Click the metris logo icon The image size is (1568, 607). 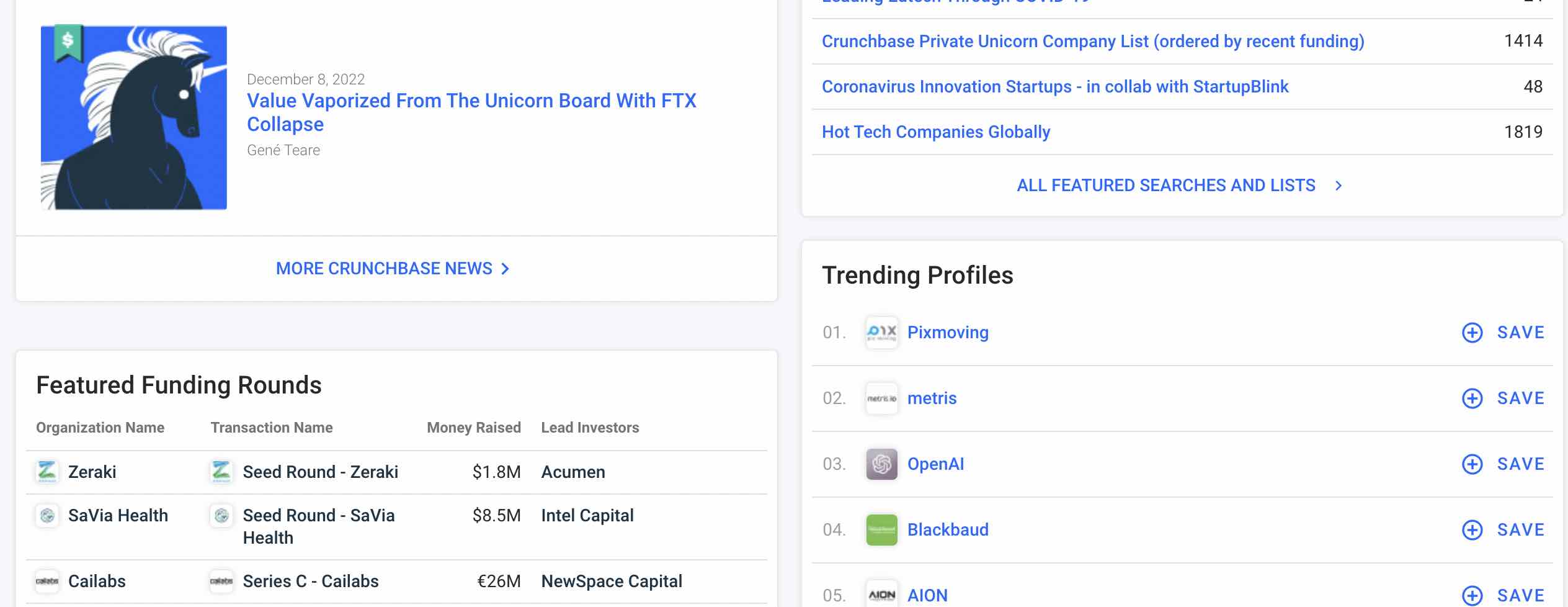[881, 398]
